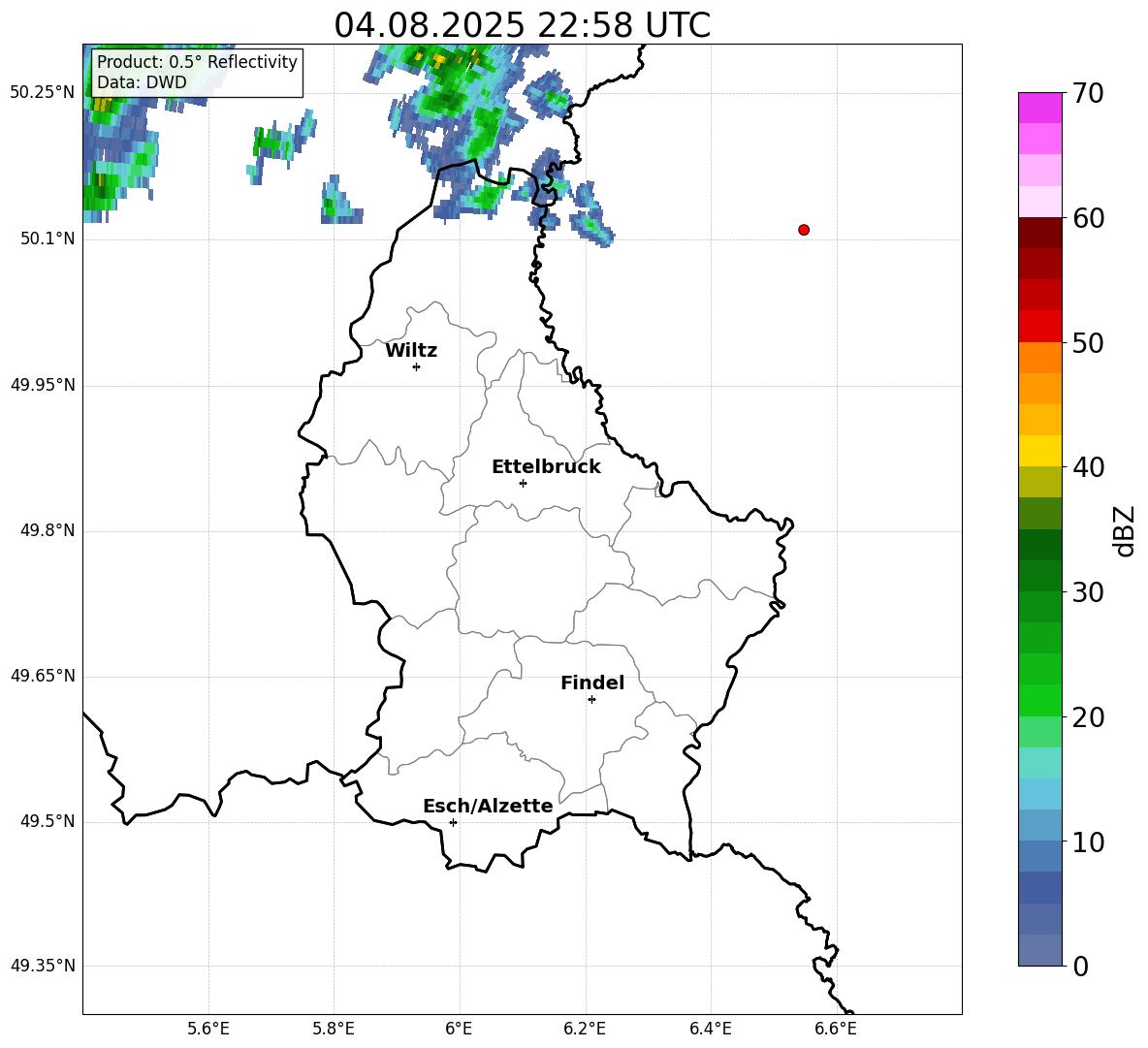Click the dark maroon colorbar segment below 60
Image resolution: width=1148 pixels, height=1048 pixels.
point(1040,233)
